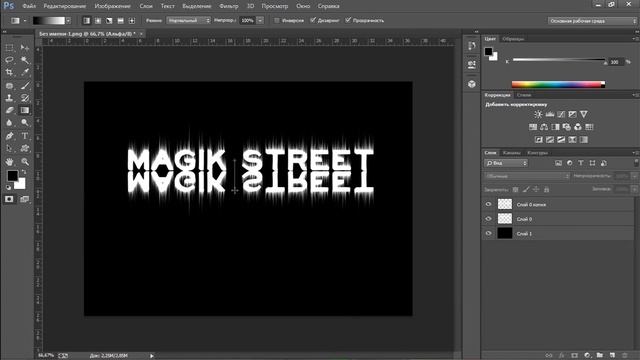Lock transparent pixels for layer

[x=516, y=189]
